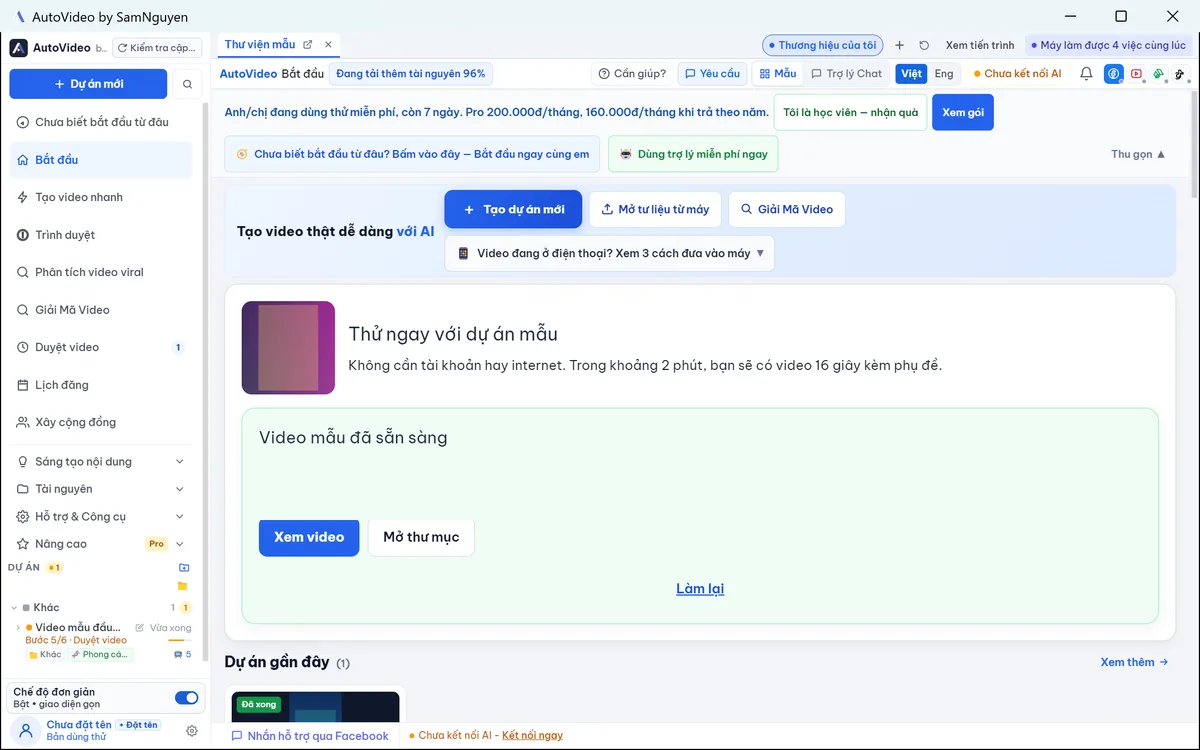Click the green platform icon in top toolbar
The image size is (1200, 750).
coord(1158,74)
